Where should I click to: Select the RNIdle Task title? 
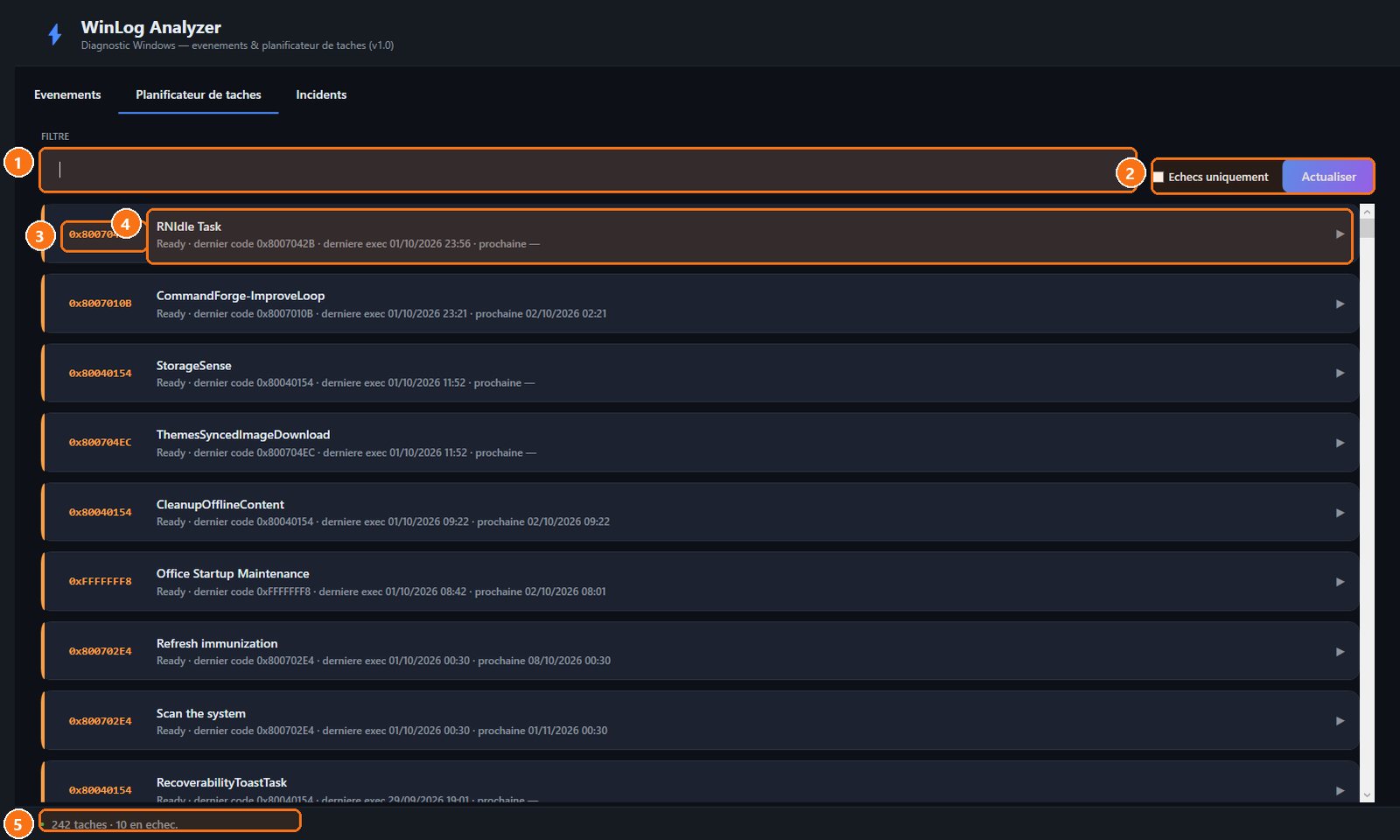point(189,227)
